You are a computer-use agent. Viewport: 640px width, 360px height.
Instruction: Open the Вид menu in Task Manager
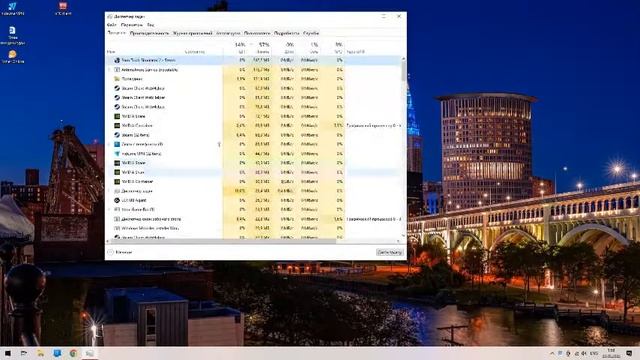click(151, 25)
